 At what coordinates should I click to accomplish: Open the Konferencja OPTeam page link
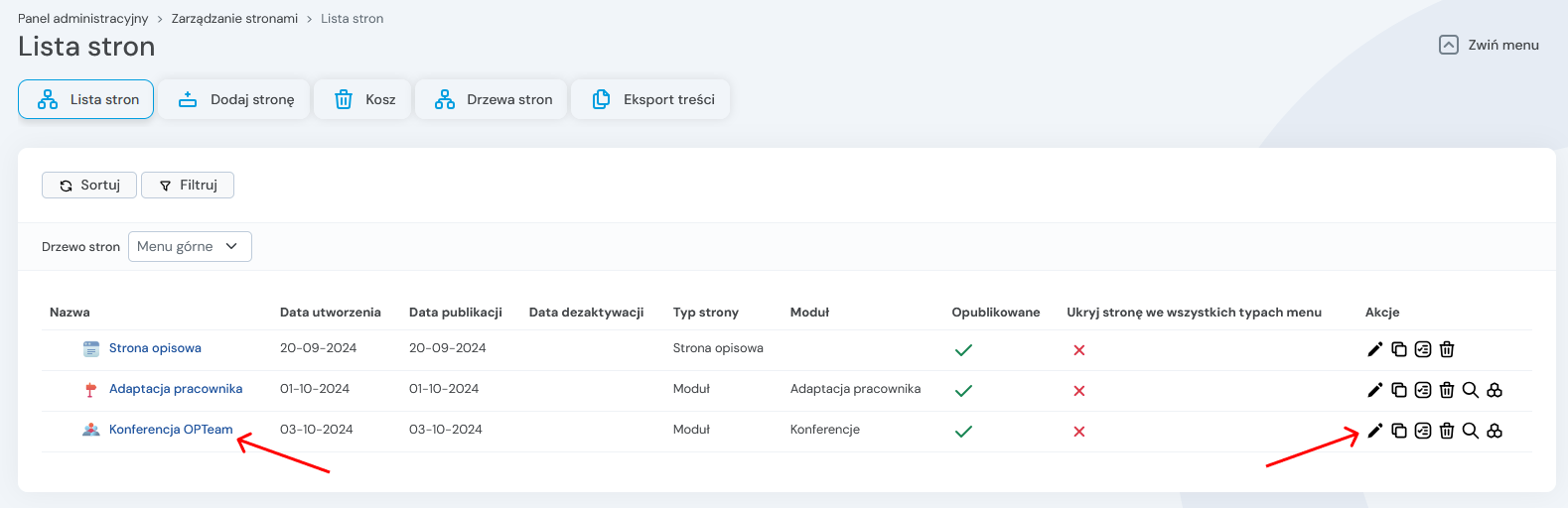pyautogui.click(x=171, y=430)
